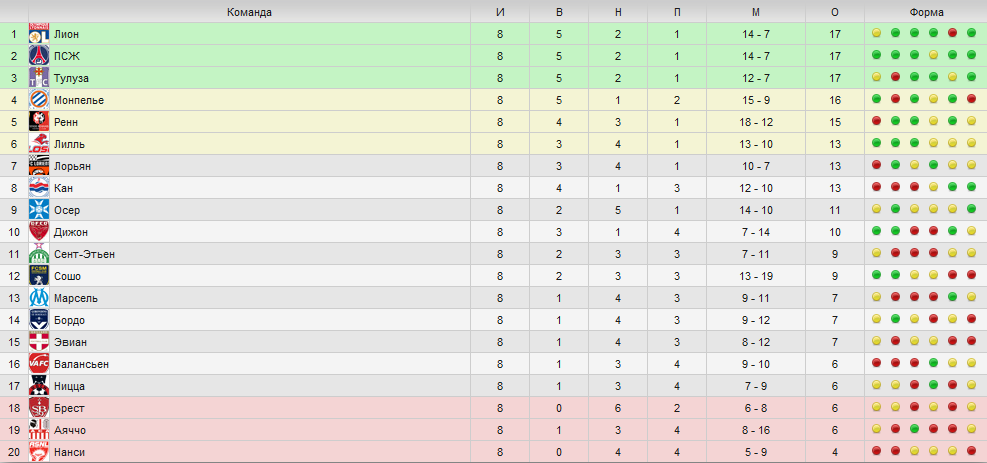Image resolution: width=987 pixels, height=463 pixels.
Task: Open the Montpellier team logo
Action: pos(39,100)
